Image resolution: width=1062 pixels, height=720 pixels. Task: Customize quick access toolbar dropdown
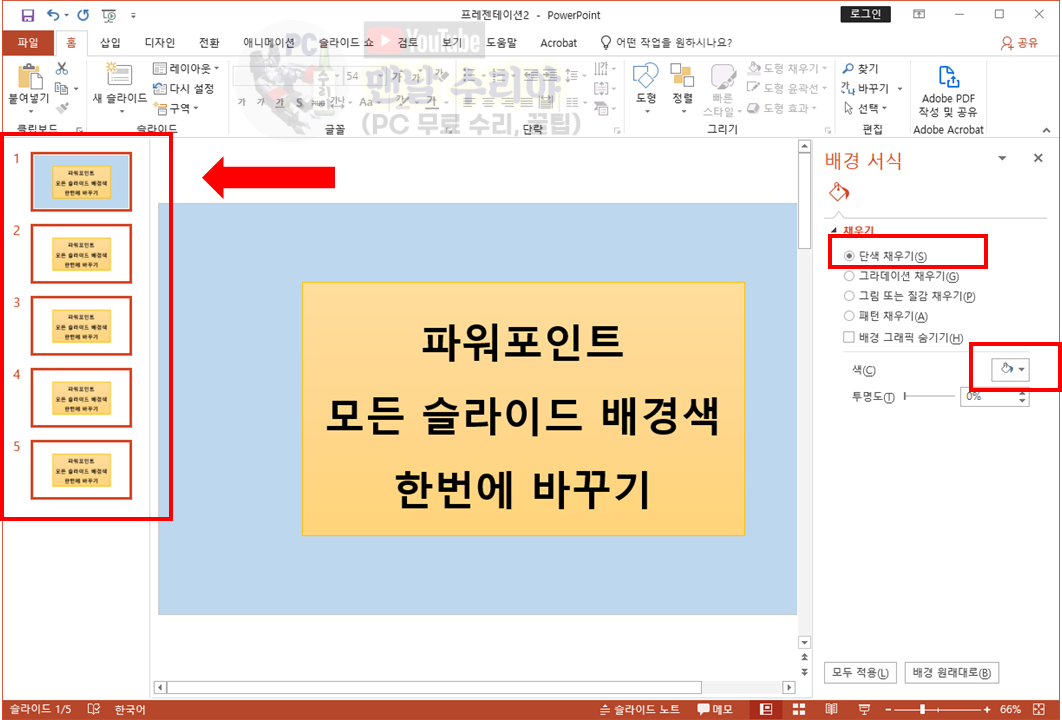[133, 15]
